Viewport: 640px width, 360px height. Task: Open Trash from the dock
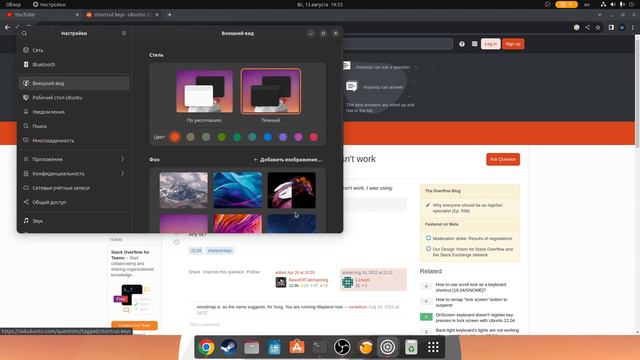pos(411,347)
